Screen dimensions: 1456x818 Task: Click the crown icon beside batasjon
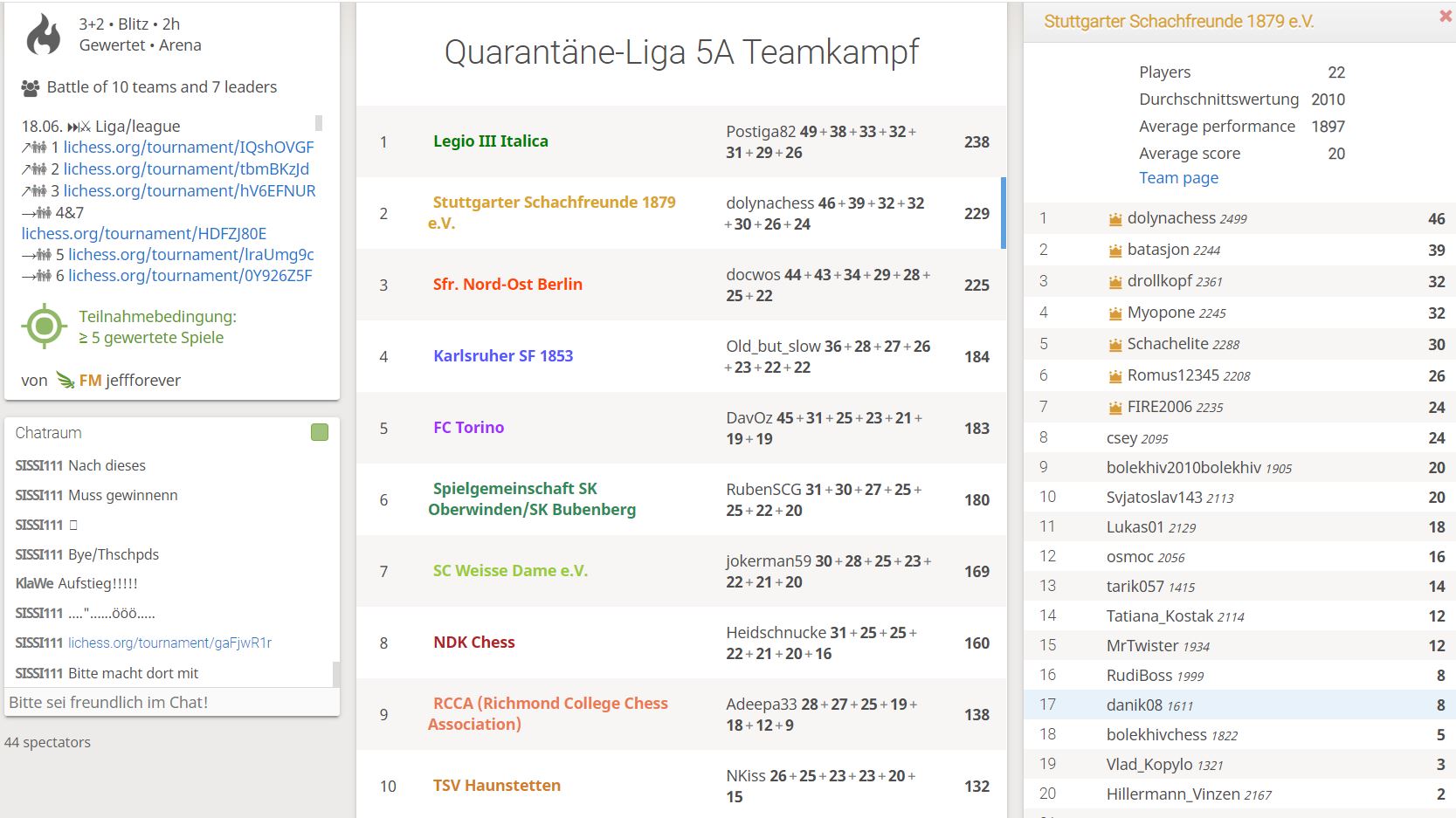click(x=1115, y=251)
